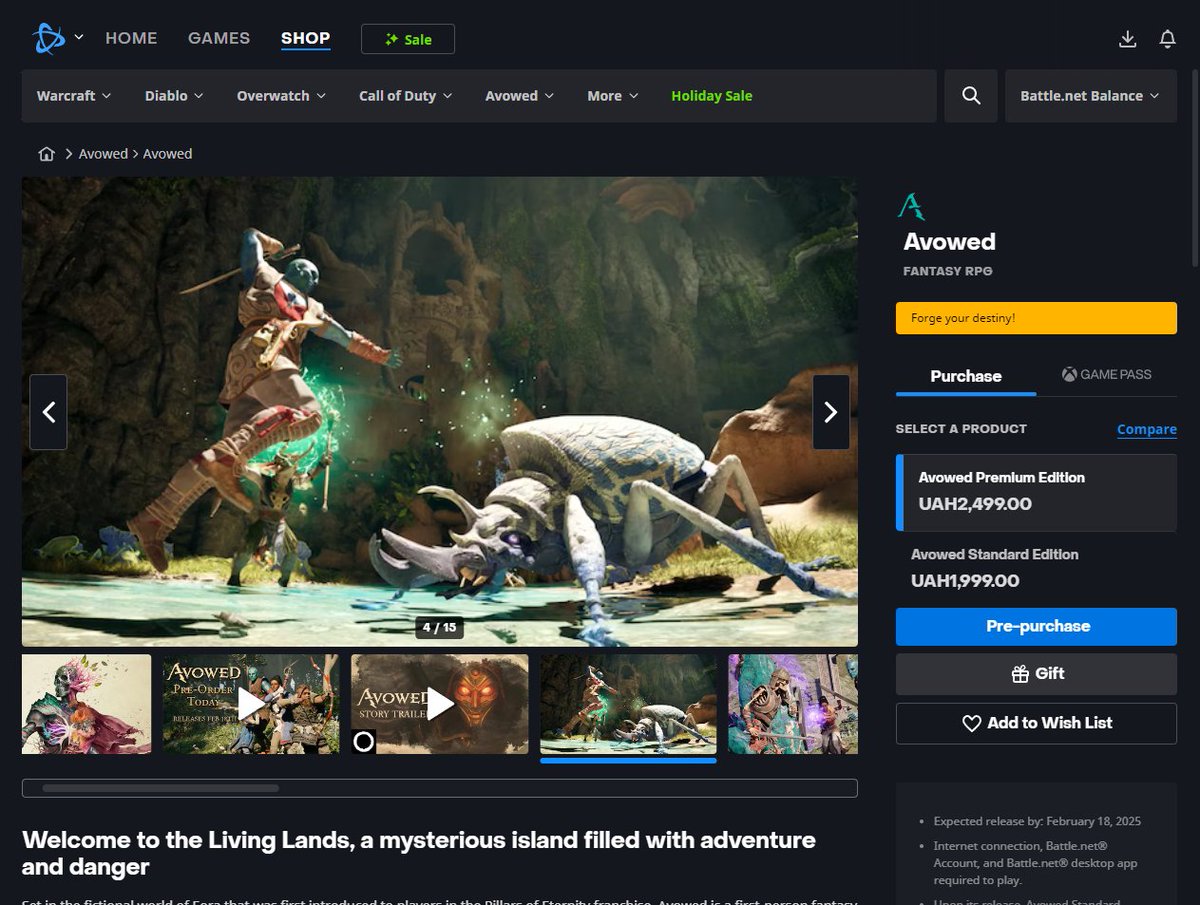Click the UAH2,499.00 price
The image size is (1200, 905).
coord(975,504)
